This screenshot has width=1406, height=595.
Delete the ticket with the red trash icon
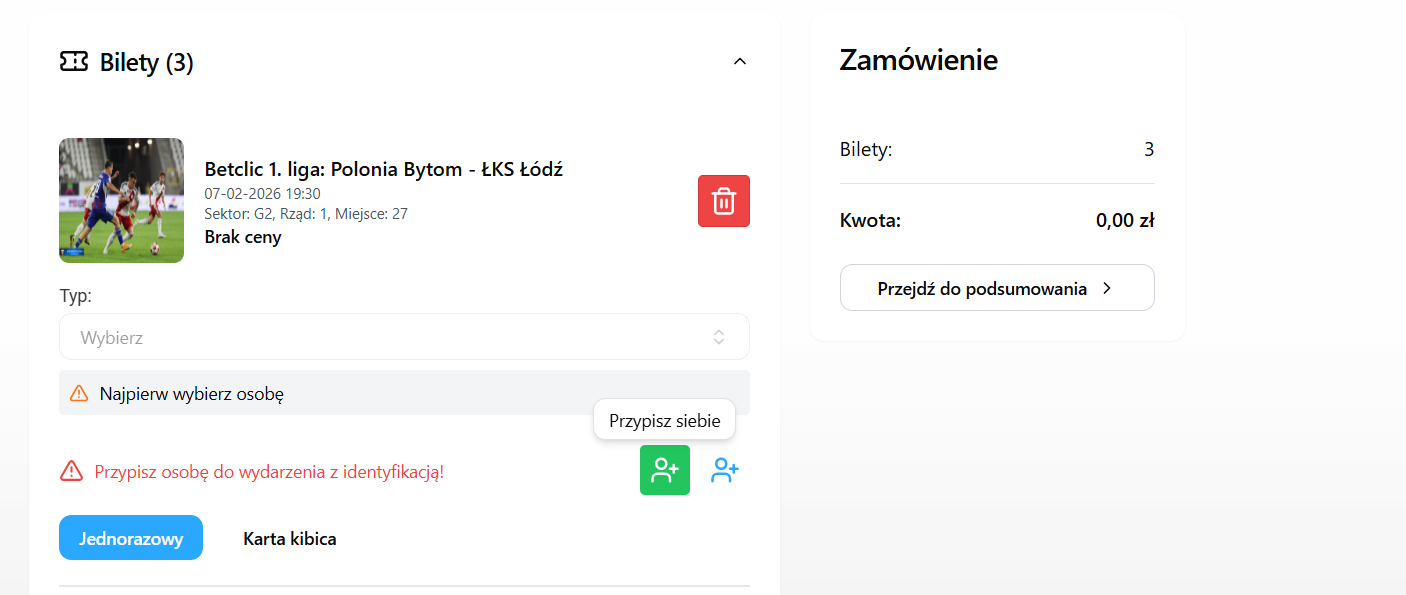(723, 201)
